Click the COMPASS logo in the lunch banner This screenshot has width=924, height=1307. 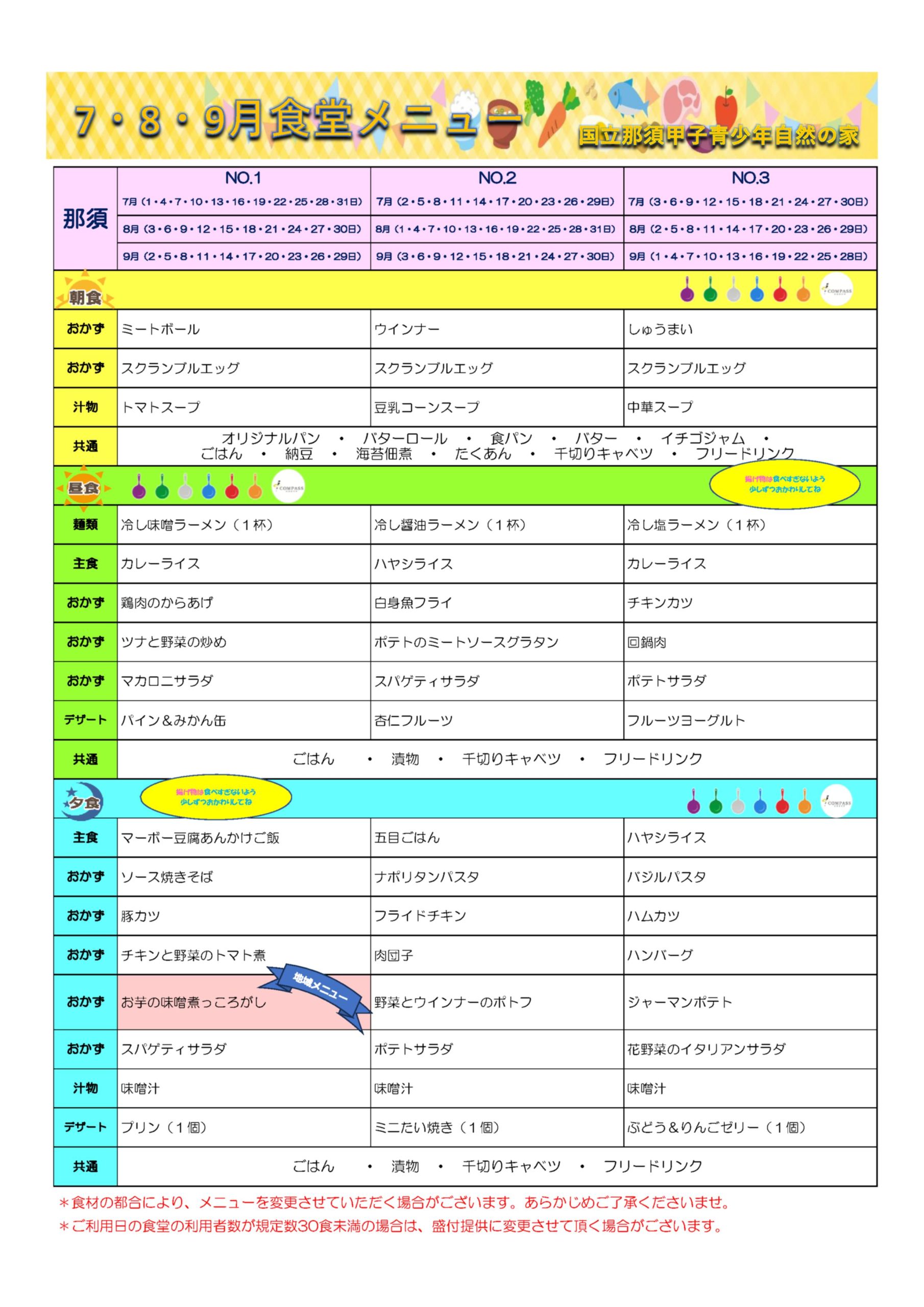tap(288, 487)
